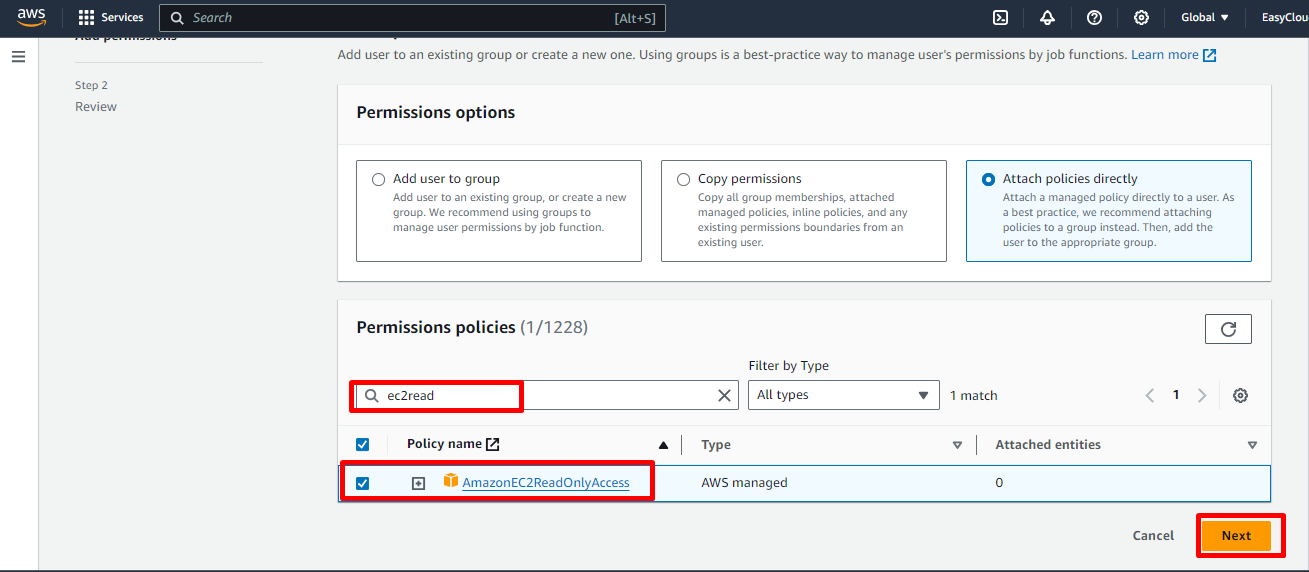Open the notifications bell
Viewport: 1309px width, 572px height.
coord(1047,17)
